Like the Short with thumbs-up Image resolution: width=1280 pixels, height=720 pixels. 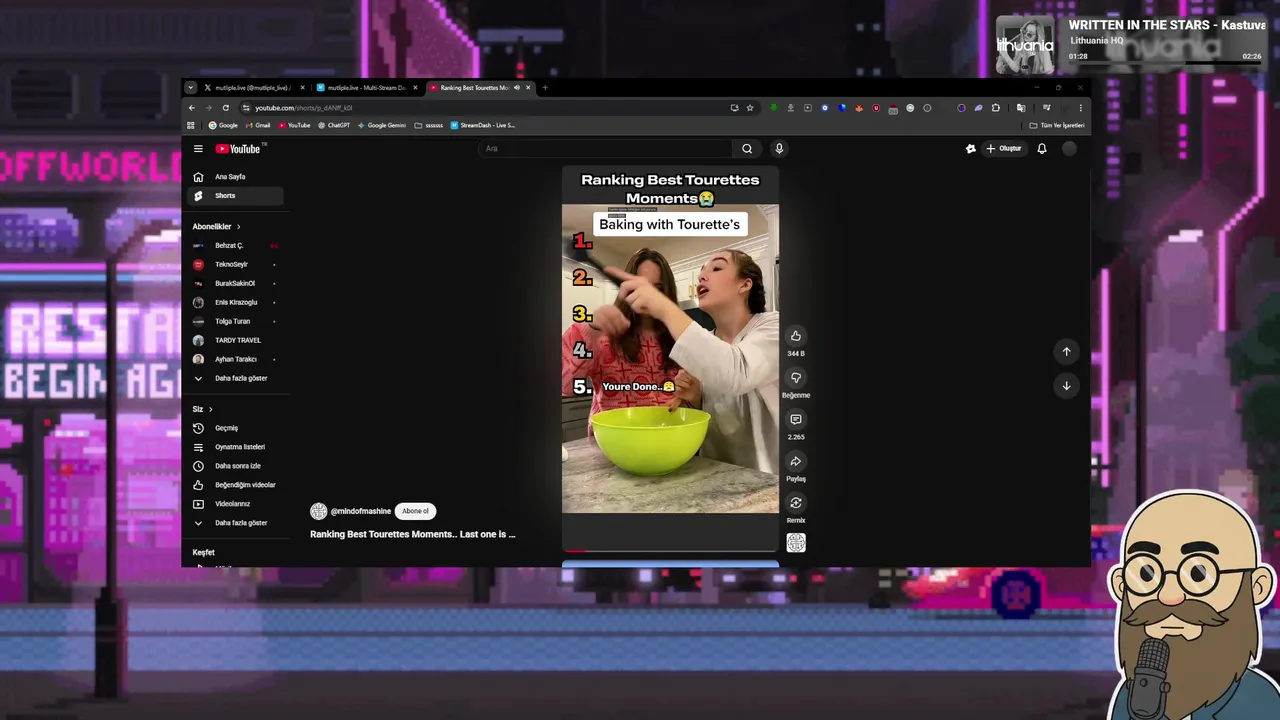tap(796, 336)
